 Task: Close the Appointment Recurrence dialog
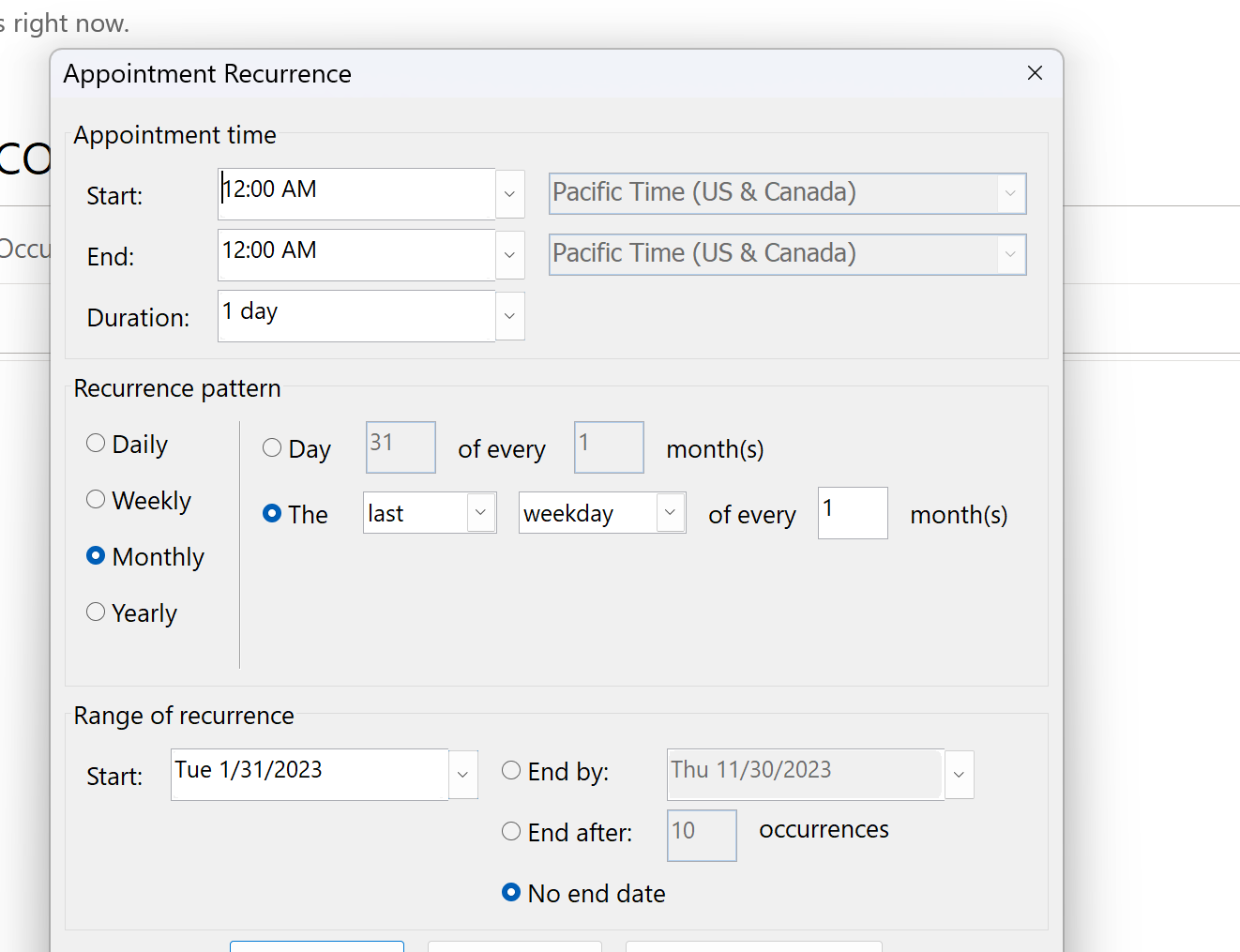pos(1035,73)
